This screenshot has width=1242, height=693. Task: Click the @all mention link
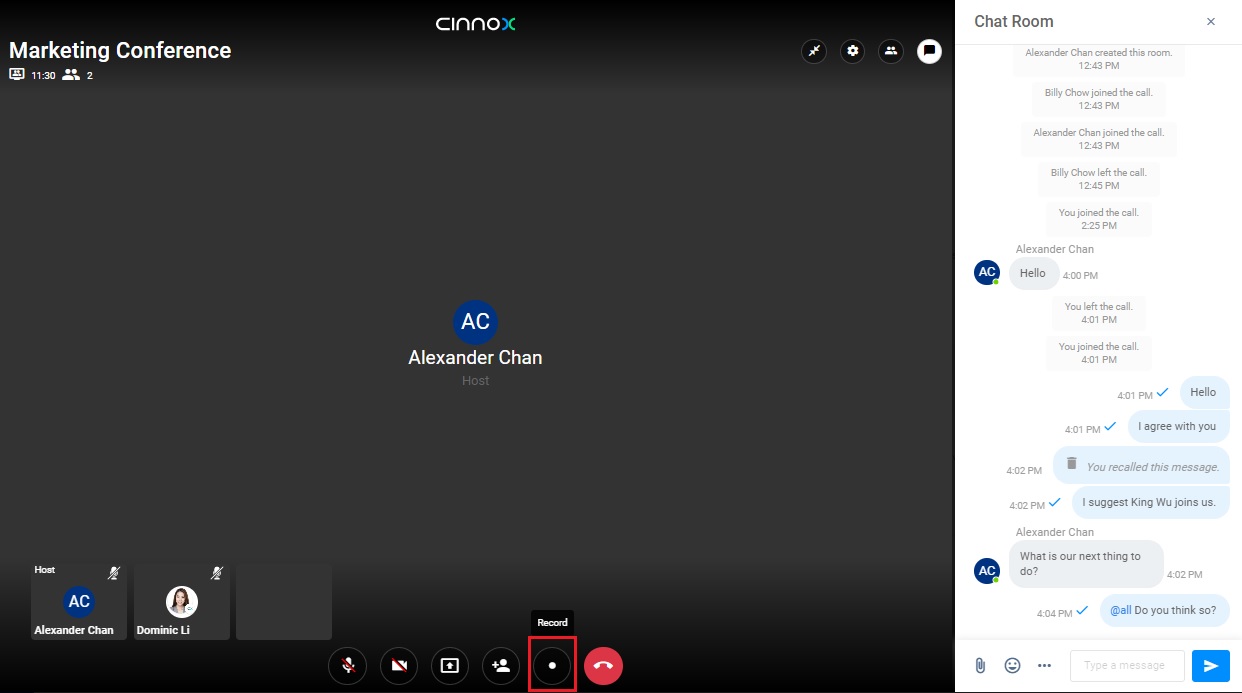click(x=1121, y=610)
